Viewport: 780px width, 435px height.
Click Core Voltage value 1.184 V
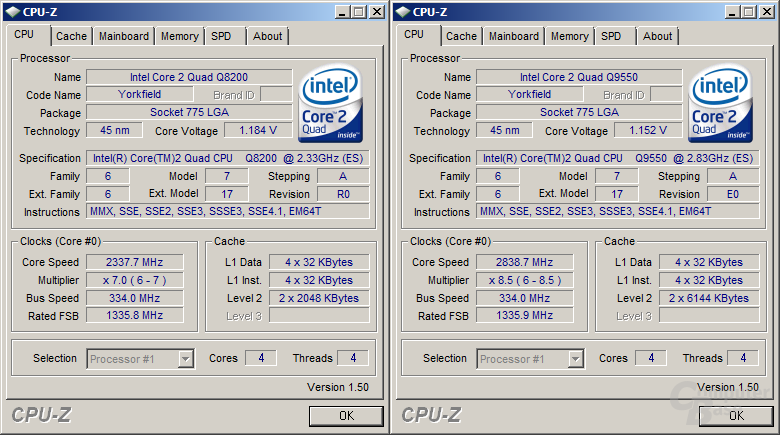pos(258,130)
